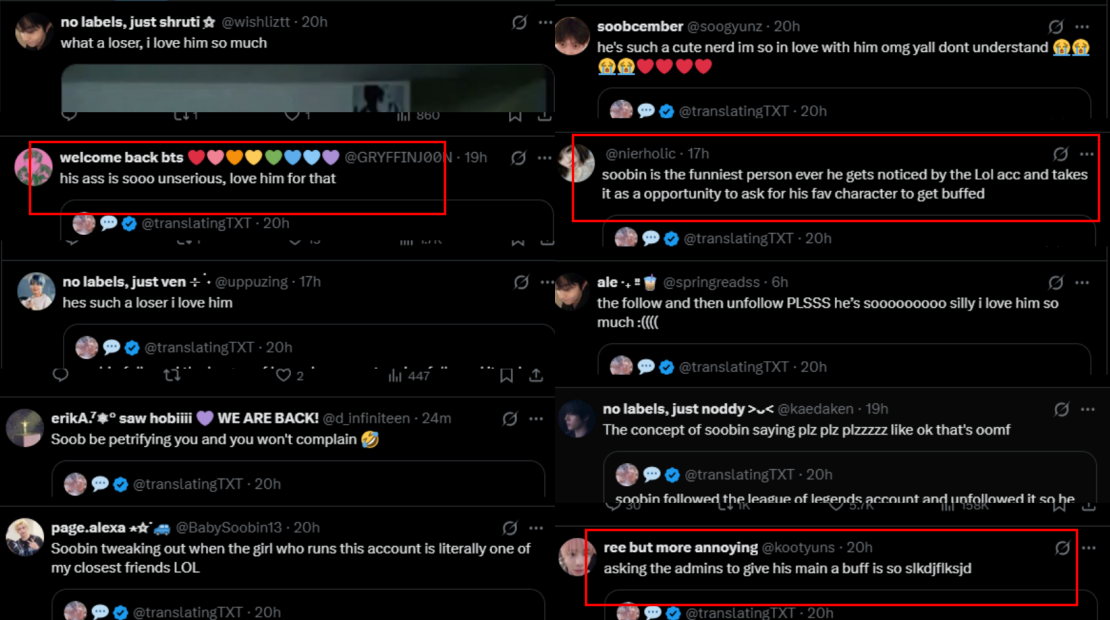The width and height of the screenshot is (1110, 620).
Task: Click the Grok icon on nierholic's tweet
Action: (1060, 154)
